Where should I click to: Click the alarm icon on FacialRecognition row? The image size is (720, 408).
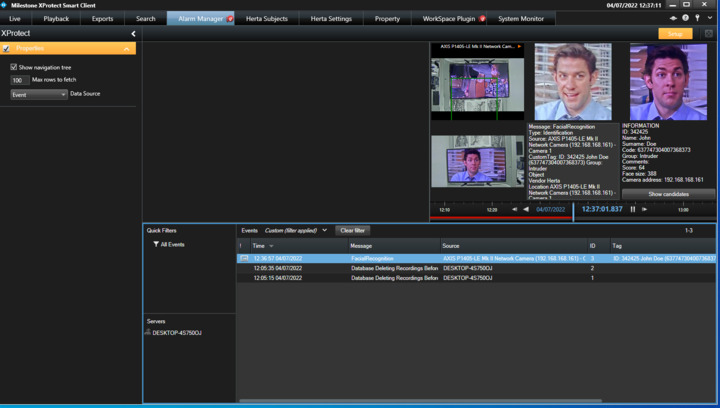244,258
